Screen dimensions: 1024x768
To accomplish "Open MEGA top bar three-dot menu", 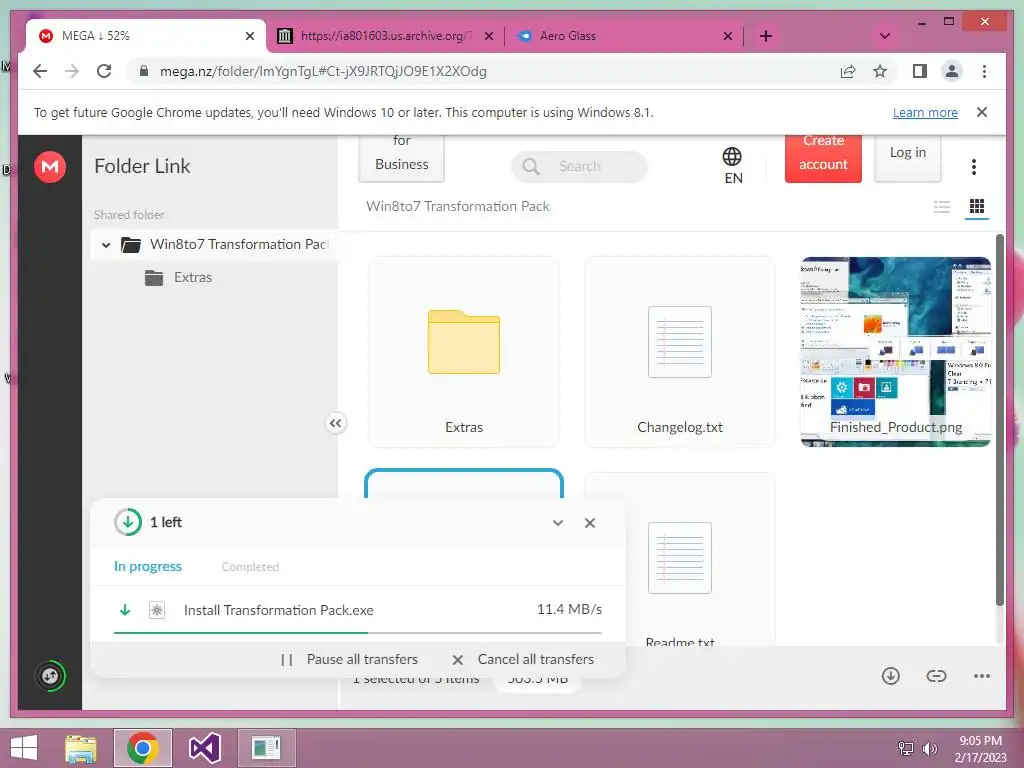I will [973, 167].
